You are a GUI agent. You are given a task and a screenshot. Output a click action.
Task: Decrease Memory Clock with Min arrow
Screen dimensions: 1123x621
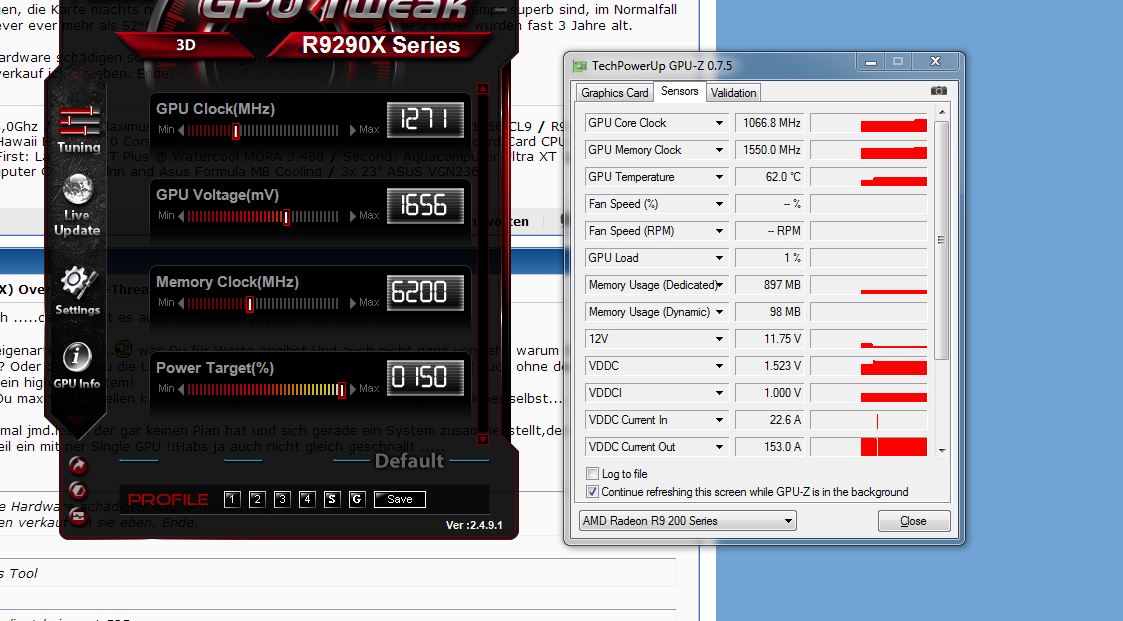point(181,303)
